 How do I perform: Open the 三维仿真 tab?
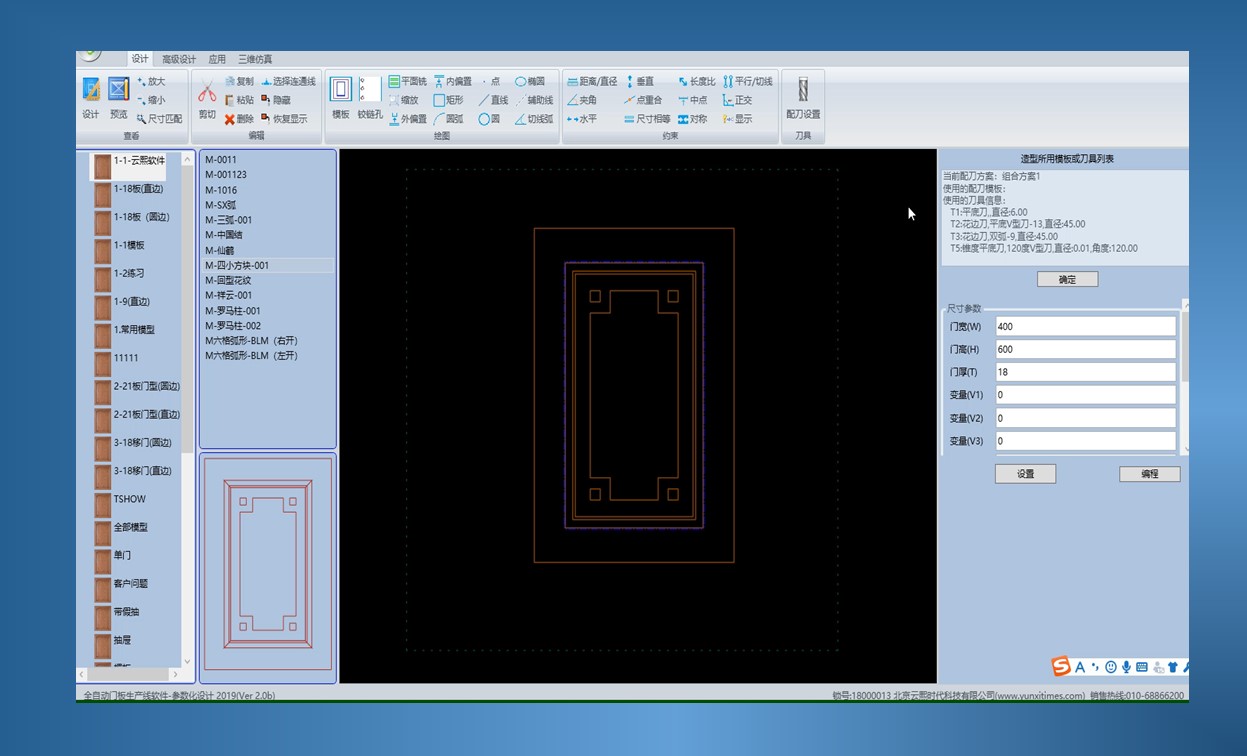pos(255,59)
